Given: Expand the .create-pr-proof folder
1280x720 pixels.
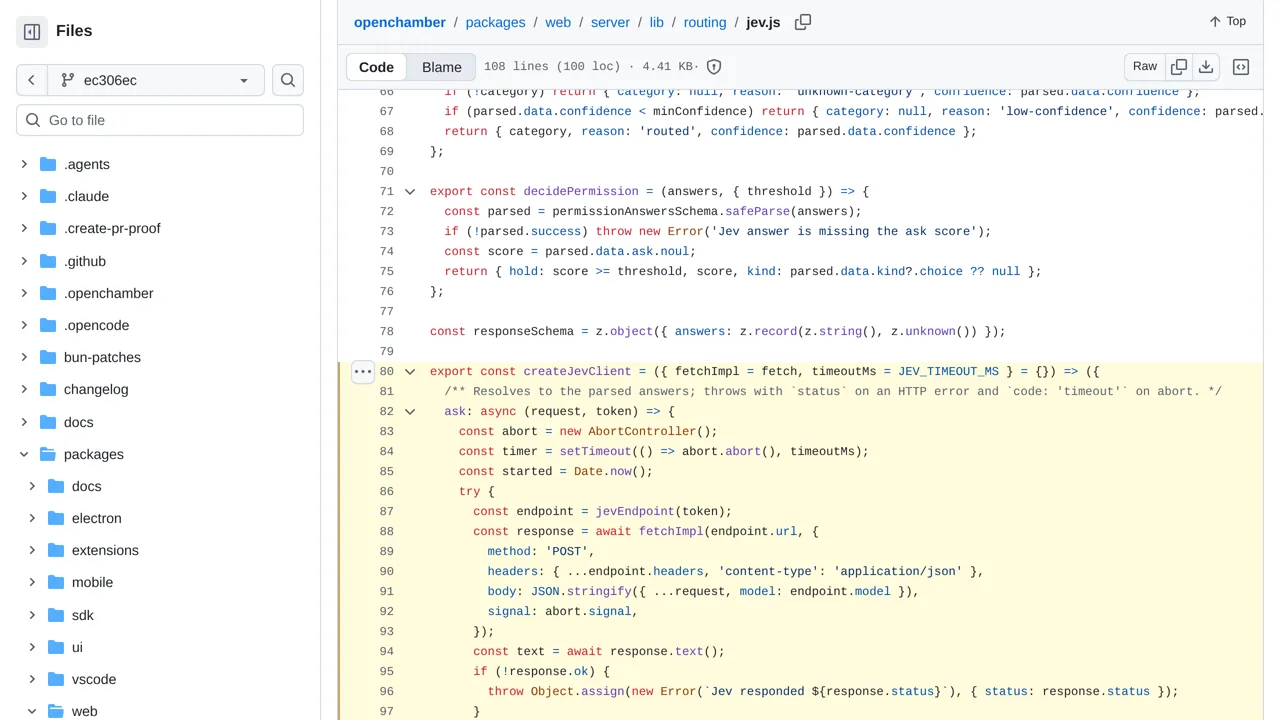Looking at the screenshot, I should pyautogui.click(x=24, y=228).
